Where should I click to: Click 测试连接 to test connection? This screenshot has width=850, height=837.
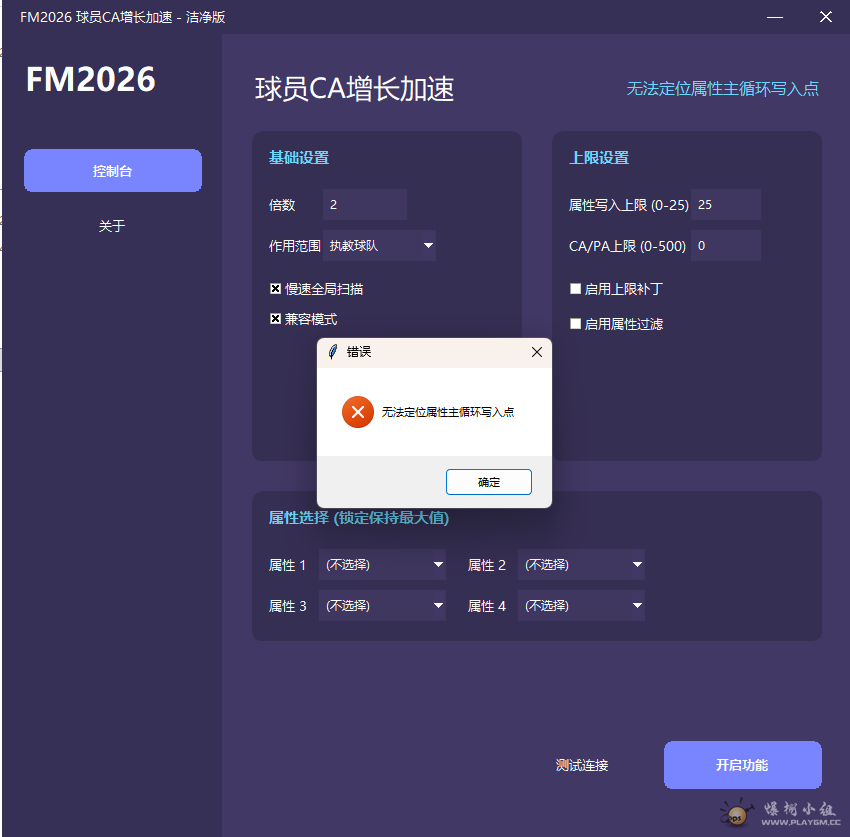pyautogui.click(x=582, y=764)
